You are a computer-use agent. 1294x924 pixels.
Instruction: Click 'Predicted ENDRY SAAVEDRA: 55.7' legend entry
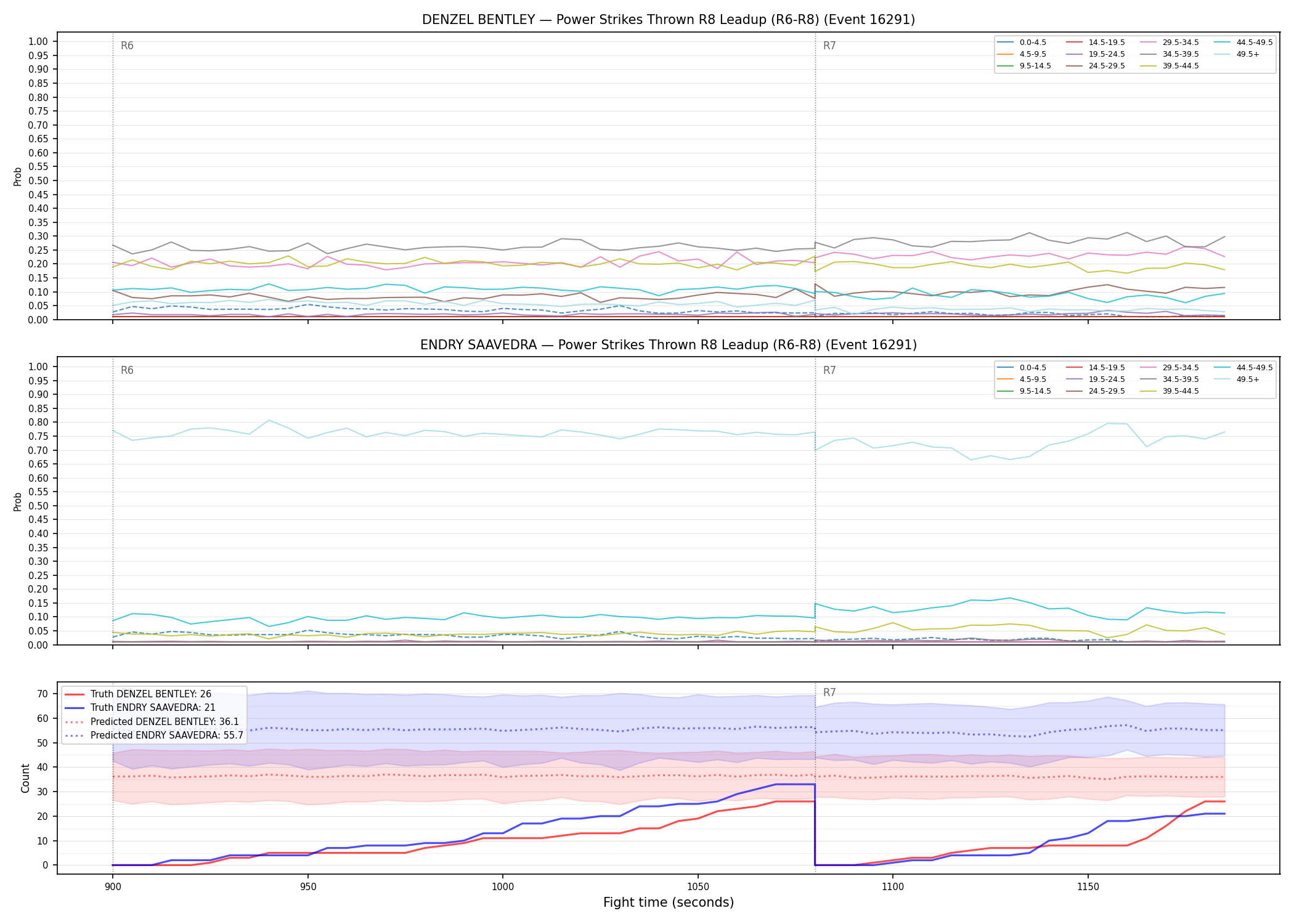click(154, 735)
